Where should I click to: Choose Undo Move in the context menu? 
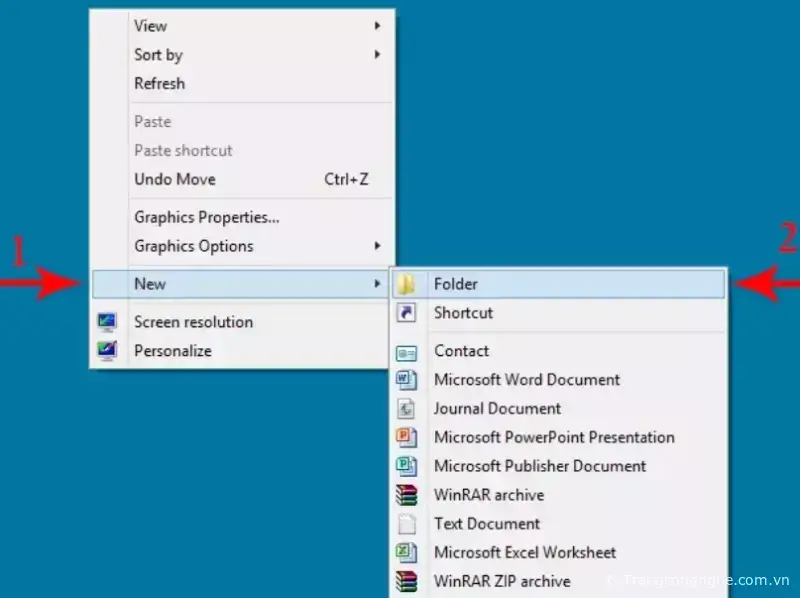(x=175, y=180)
